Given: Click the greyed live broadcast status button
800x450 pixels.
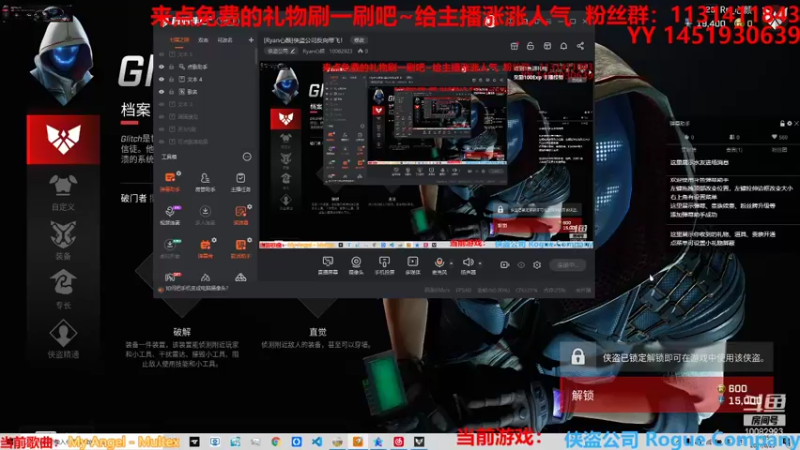Looking at the screenshot, I should [568, 265].
